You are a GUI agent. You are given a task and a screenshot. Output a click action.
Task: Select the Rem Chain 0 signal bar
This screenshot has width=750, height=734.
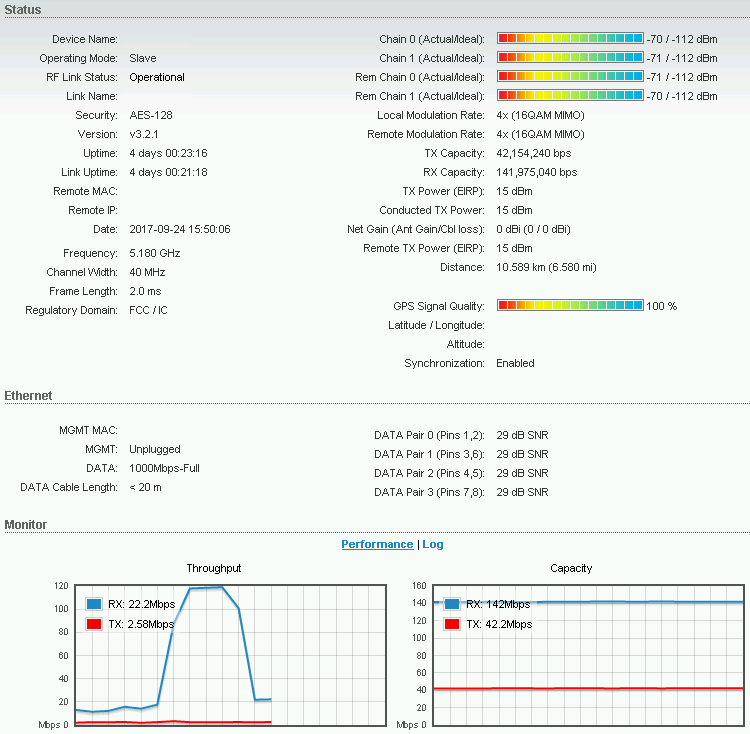coord(570,77)
